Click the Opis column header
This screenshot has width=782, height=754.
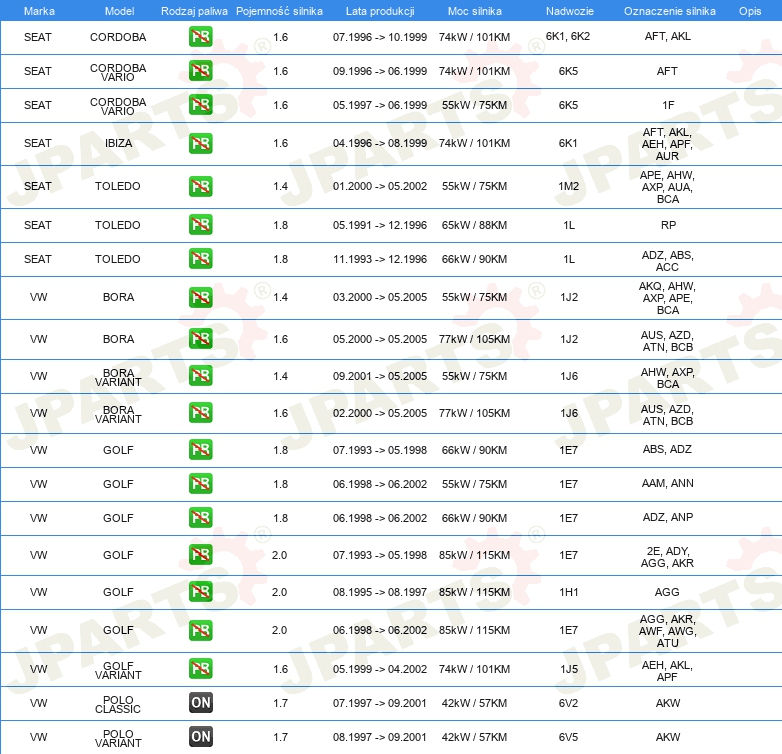click(750, 11)
